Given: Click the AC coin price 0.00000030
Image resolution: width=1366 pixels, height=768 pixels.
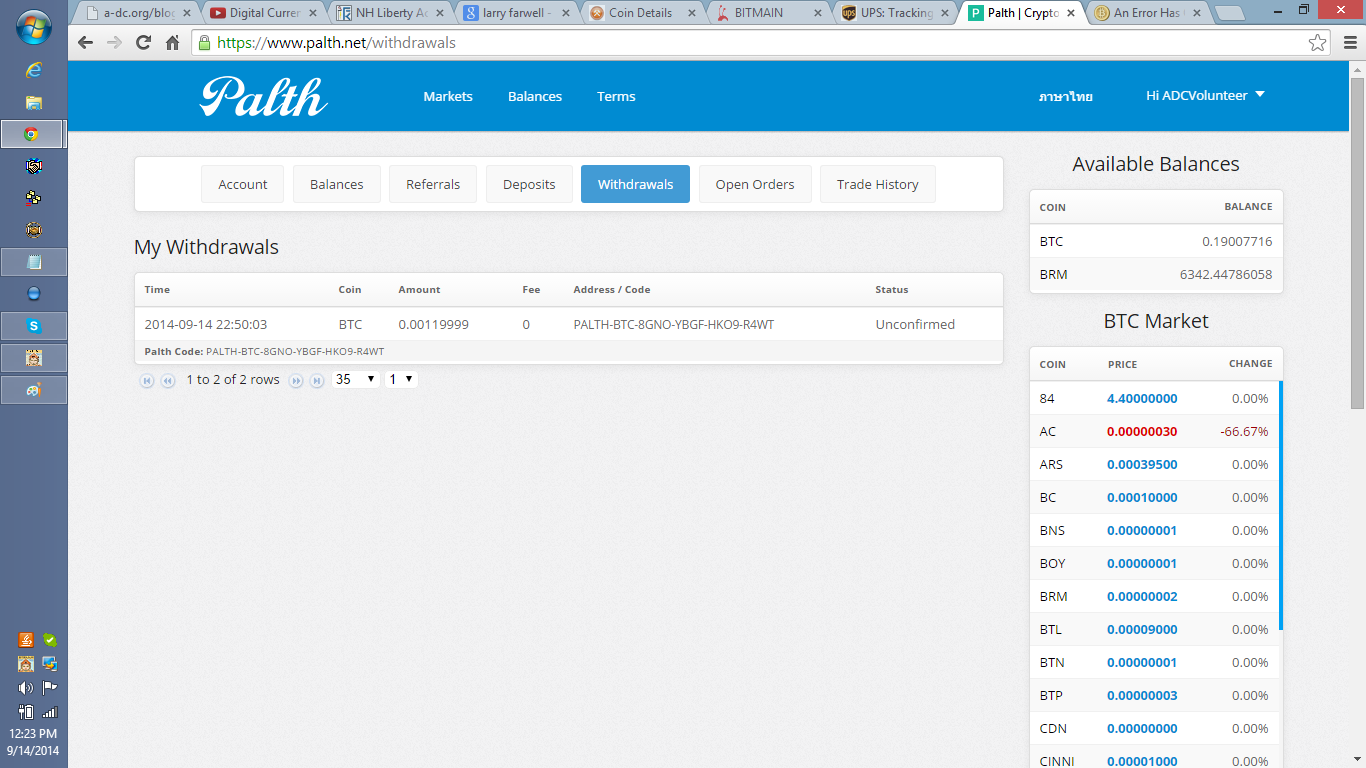Looking at the screenshot, I should [x=1141, y=432].
